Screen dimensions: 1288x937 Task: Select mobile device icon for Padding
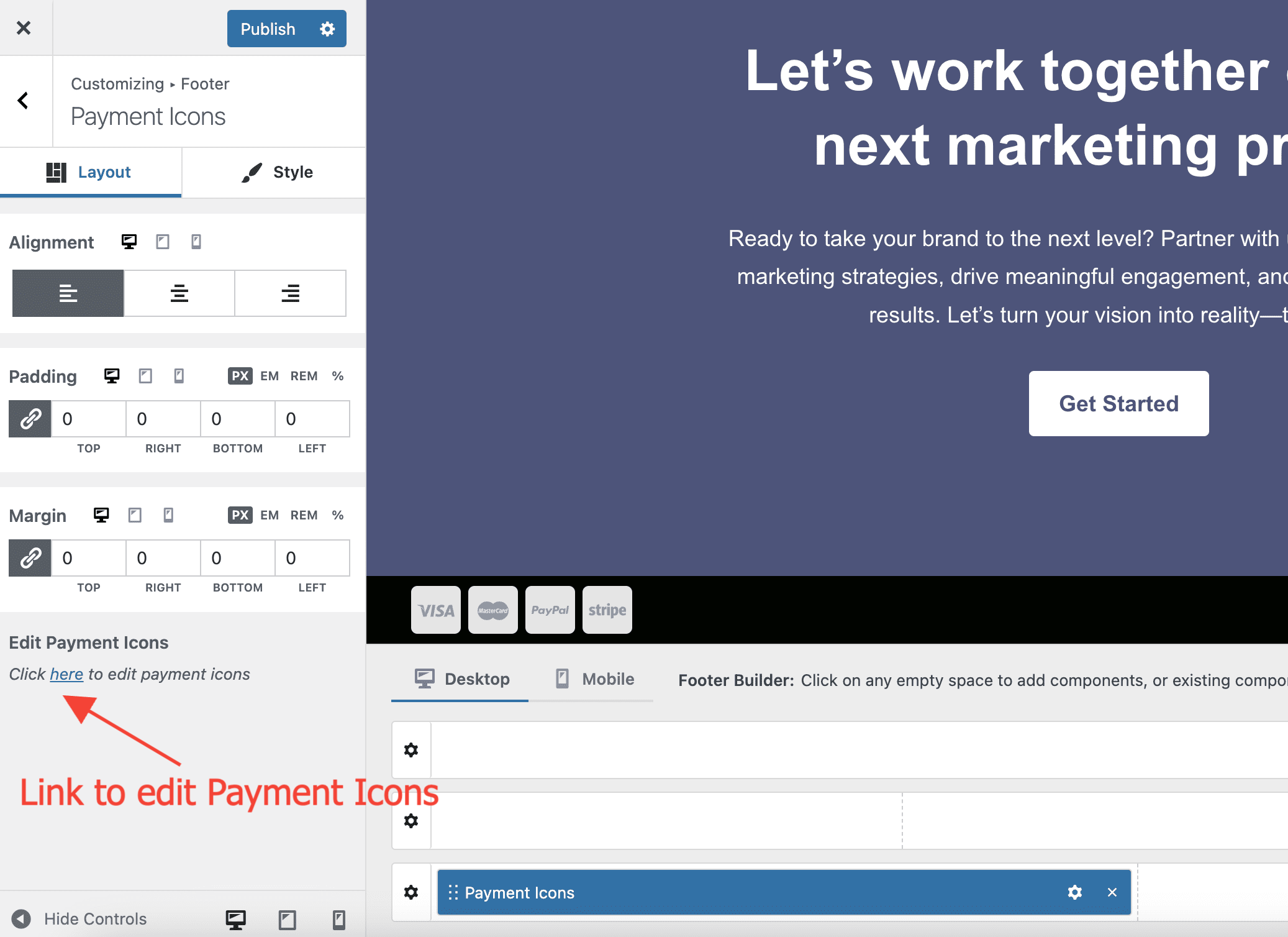179,376
